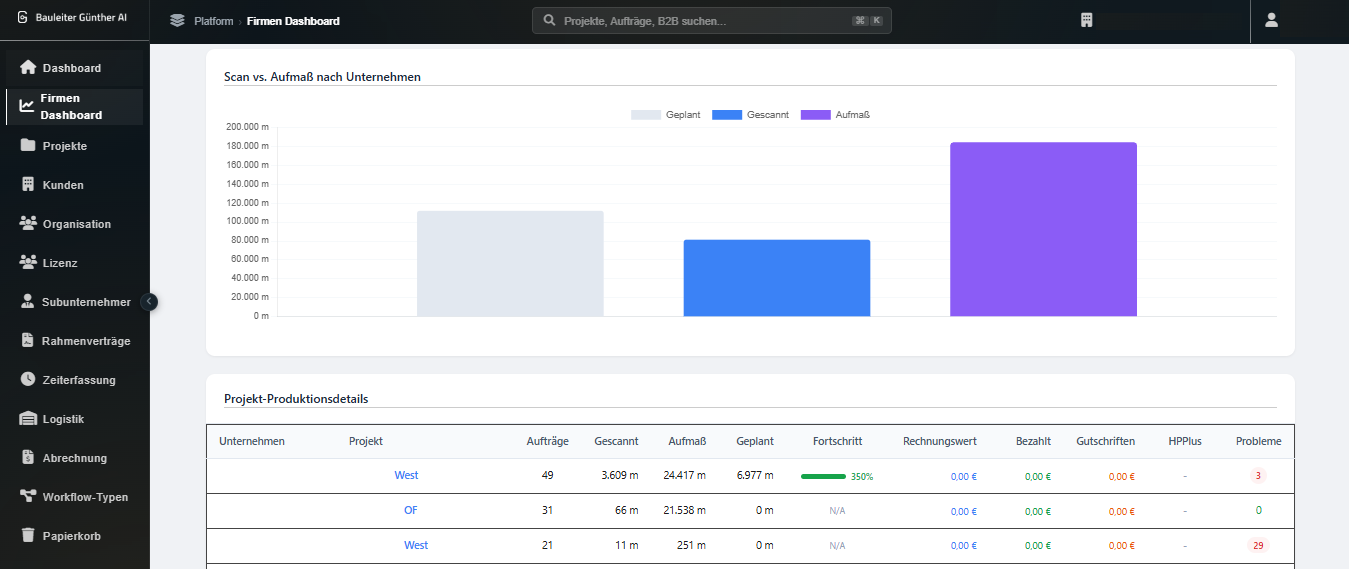Click the Subunternehmer person icon
This screenshot has width=1349, height=569.
(x=28, y=302)
